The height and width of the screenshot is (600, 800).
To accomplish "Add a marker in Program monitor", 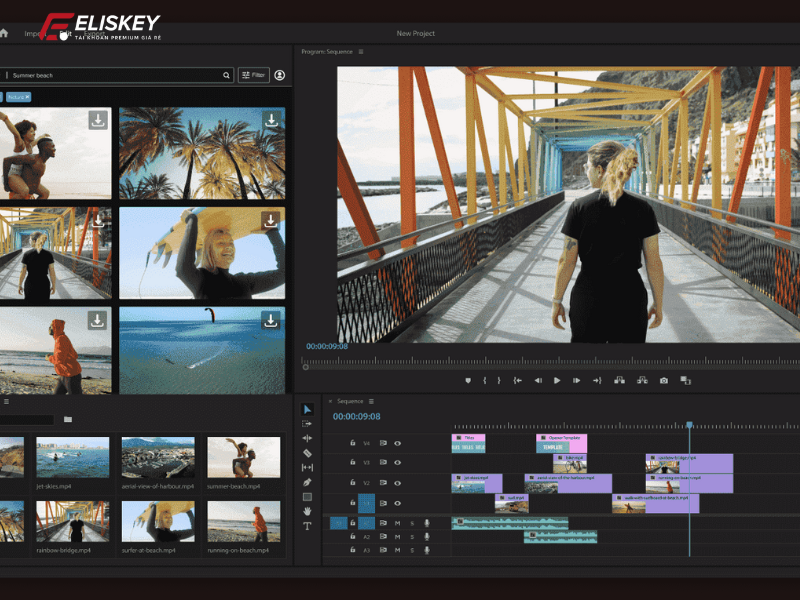I will pos(467,380).
